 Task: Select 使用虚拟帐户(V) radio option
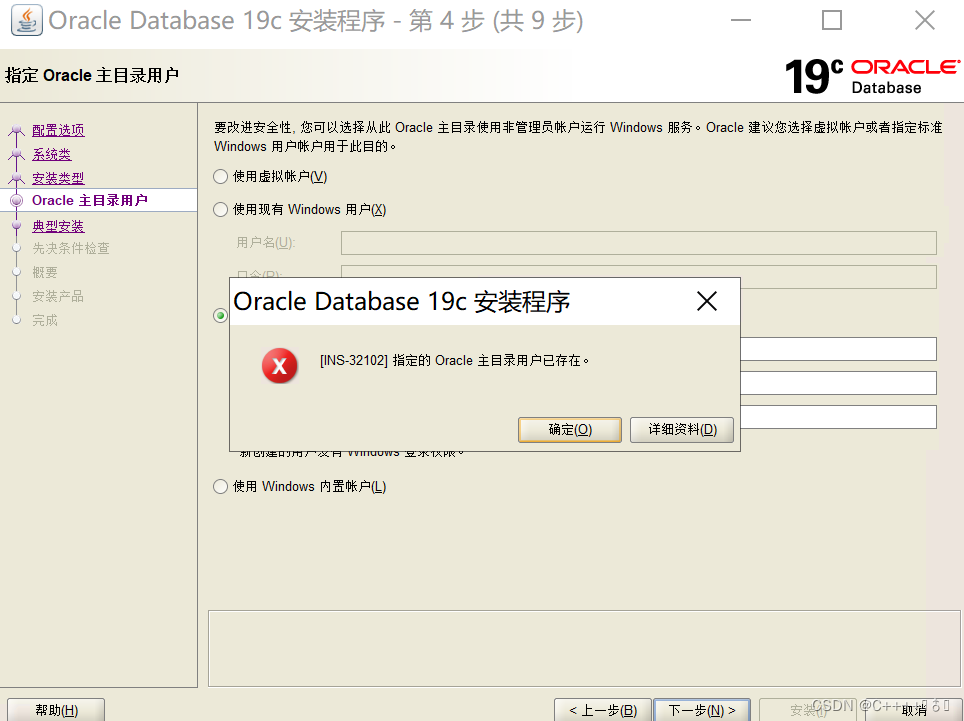(x=221, y=177)
